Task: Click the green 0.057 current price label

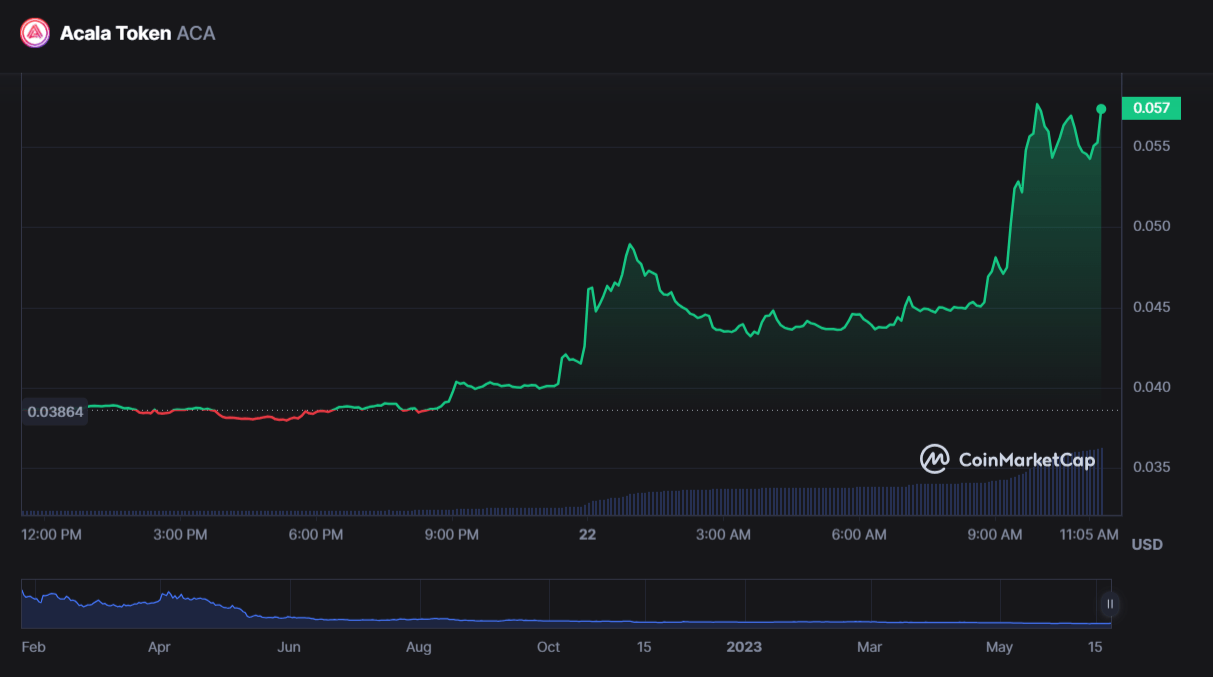Action: (1152, 108)
